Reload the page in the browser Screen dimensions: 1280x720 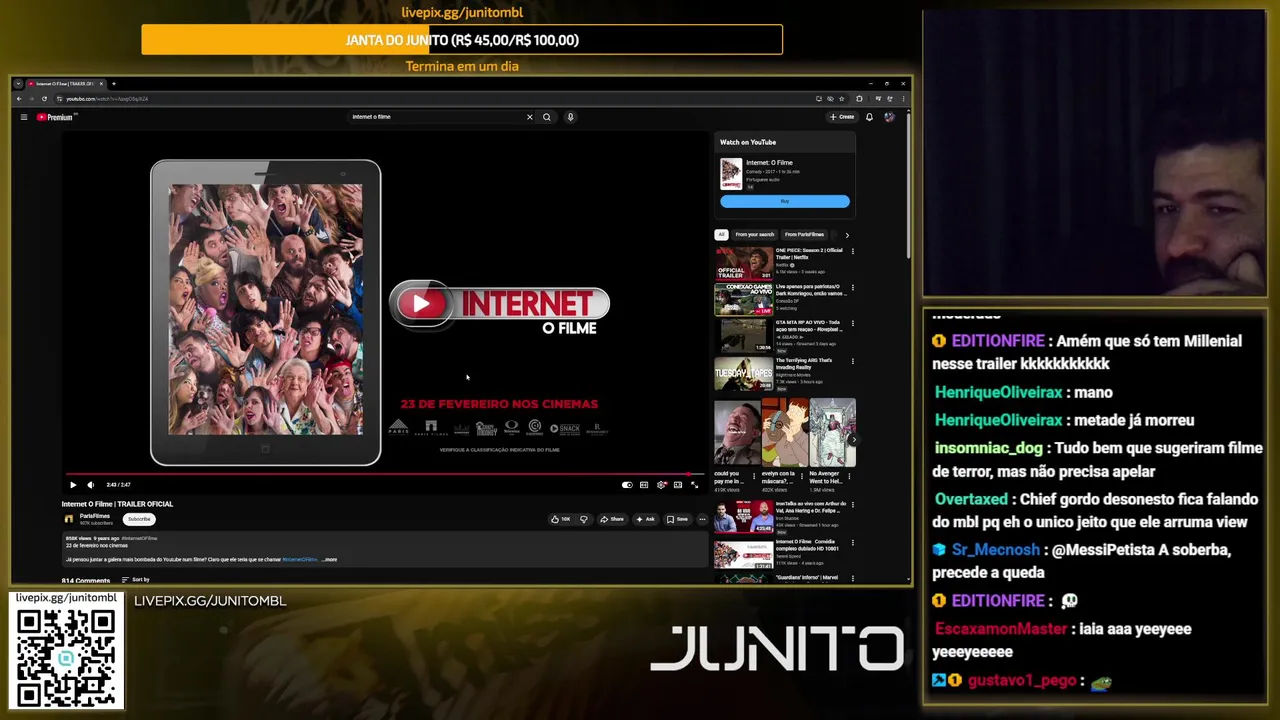44,99
